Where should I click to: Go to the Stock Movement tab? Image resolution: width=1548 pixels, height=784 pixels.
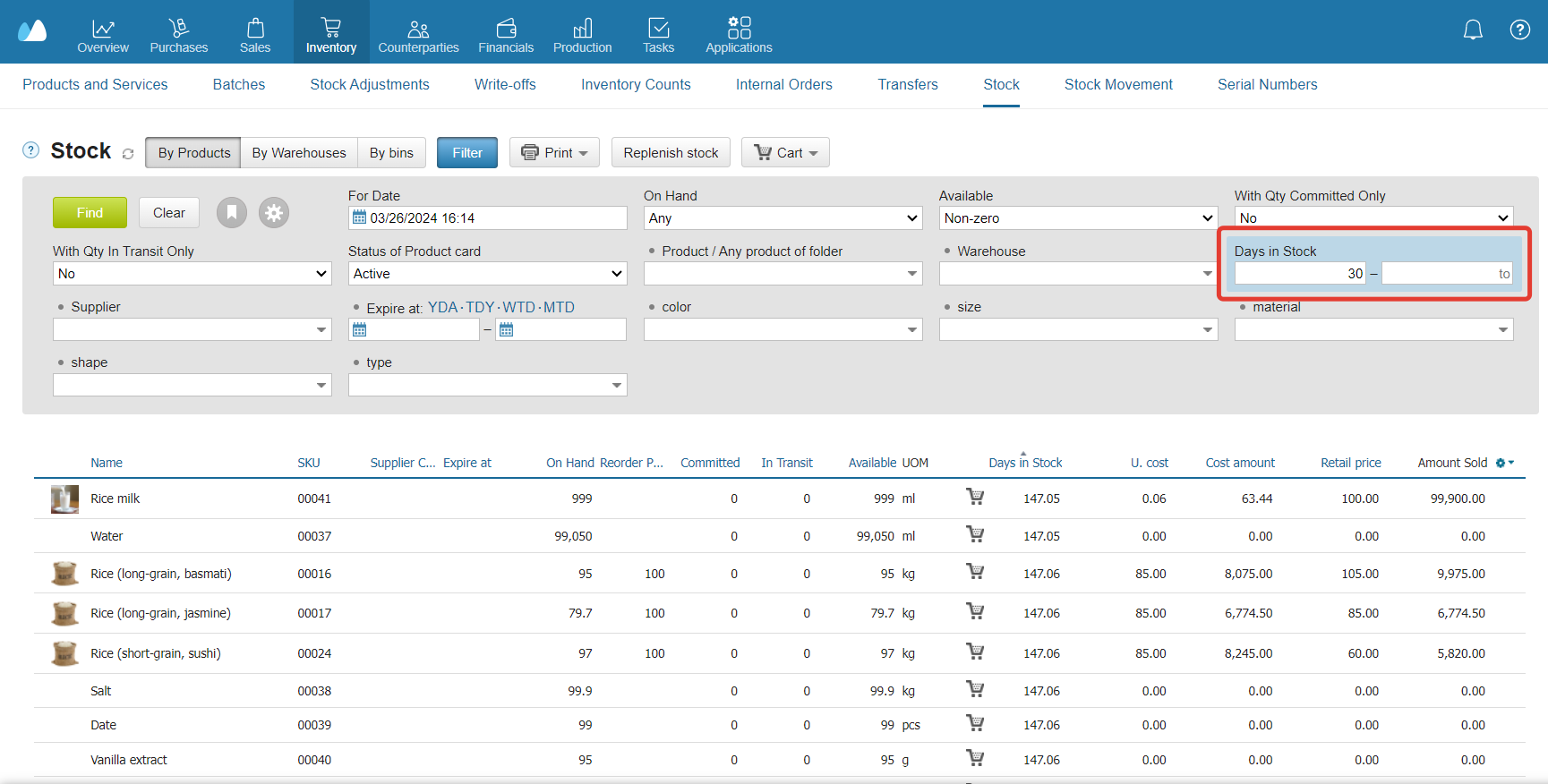[1117, 85]
